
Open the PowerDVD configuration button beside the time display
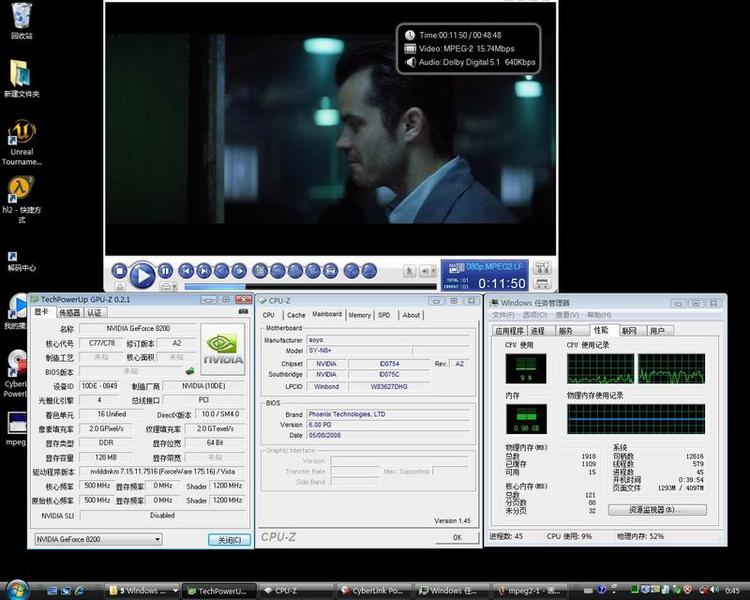click(x=542, y=267)
